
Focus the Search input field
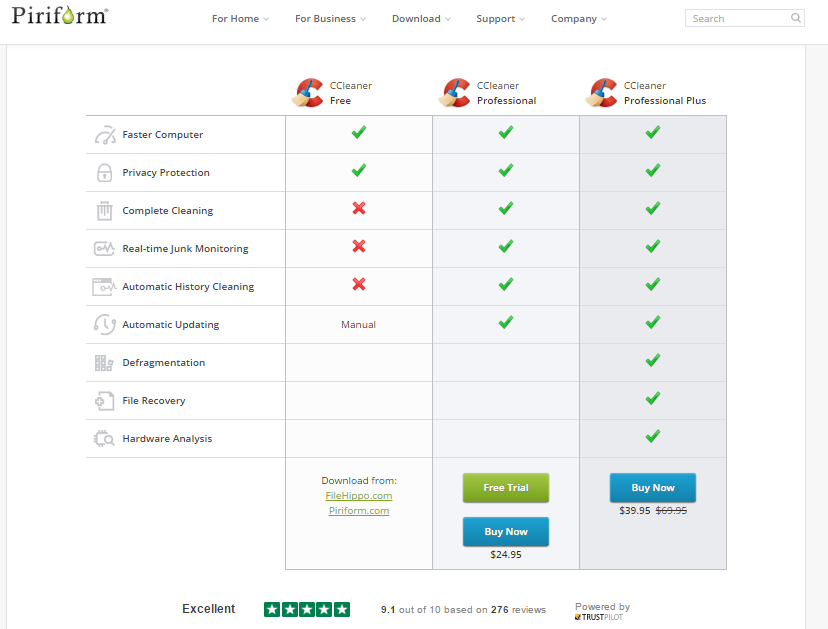point(745,18)
